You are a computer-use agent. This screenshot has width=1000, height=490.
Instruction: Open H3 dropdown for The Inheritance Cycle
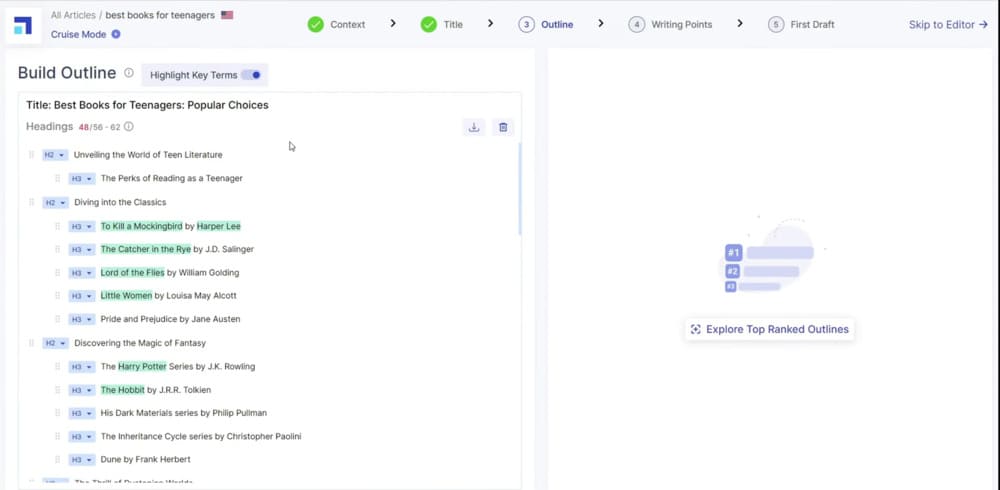click(x=82, y=437)
